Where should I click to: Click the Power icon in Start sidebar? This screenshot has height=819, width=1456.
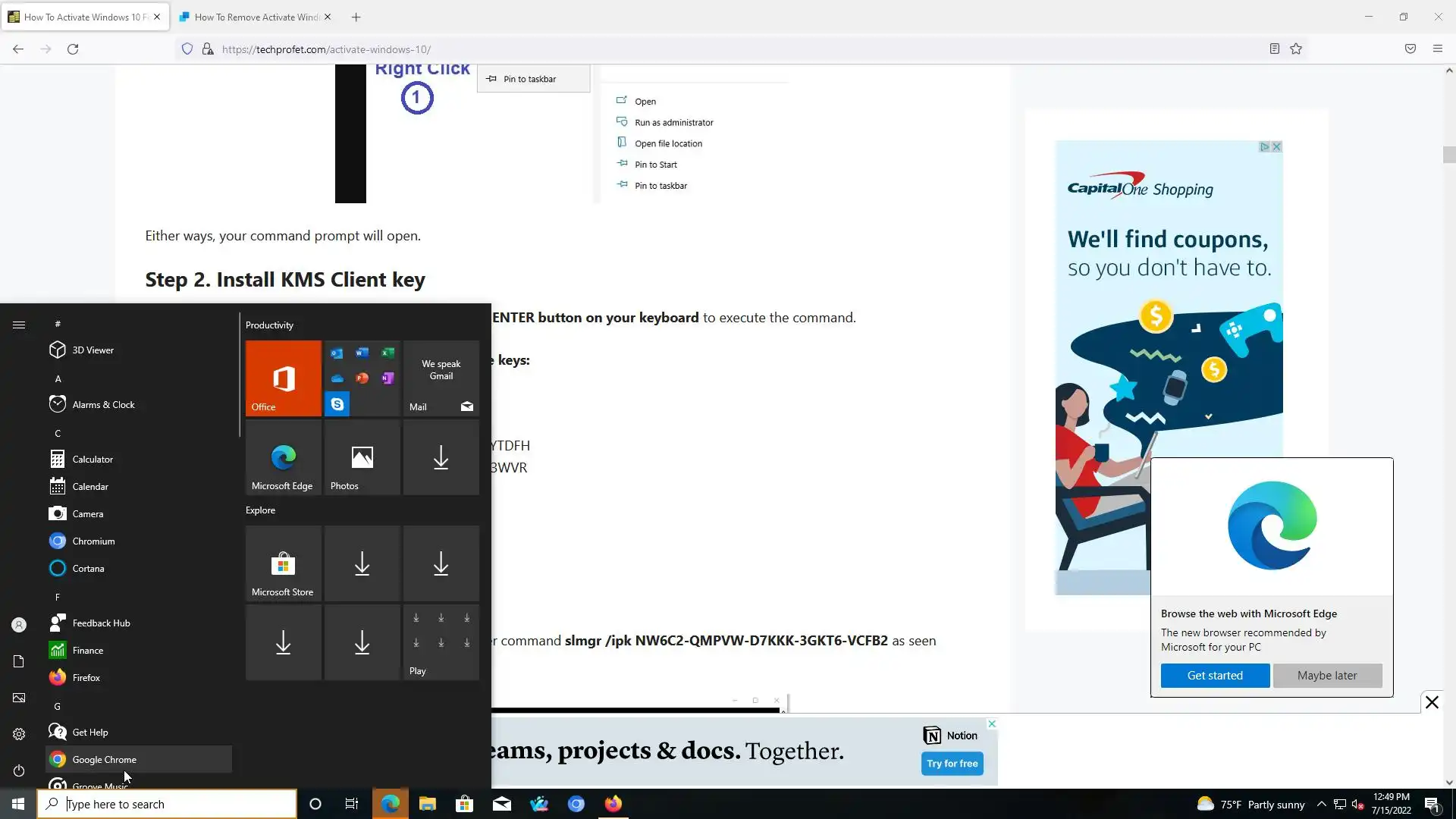click(x=19, y=770)
